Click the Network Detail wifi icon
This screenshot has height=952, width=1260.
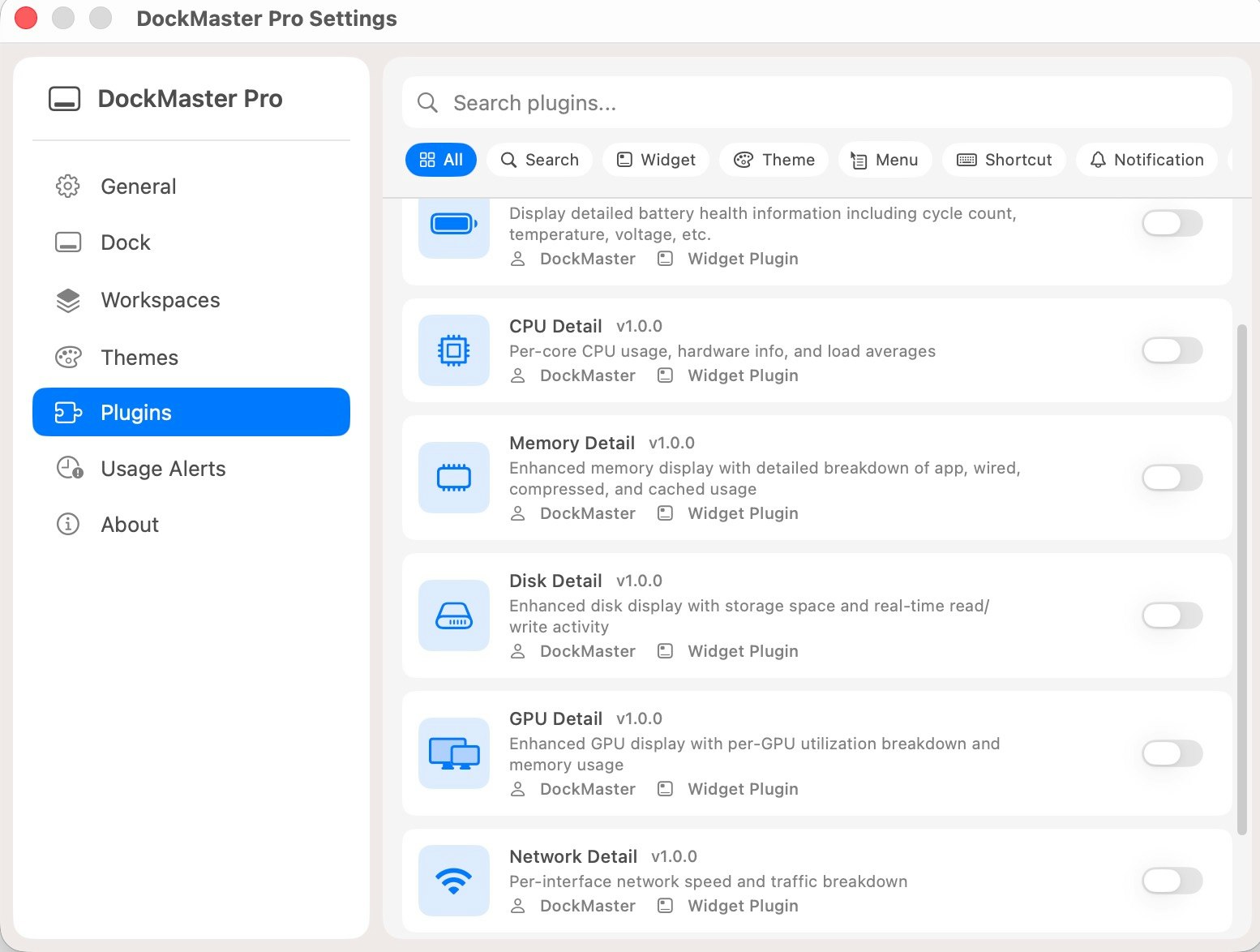[454, 881]
